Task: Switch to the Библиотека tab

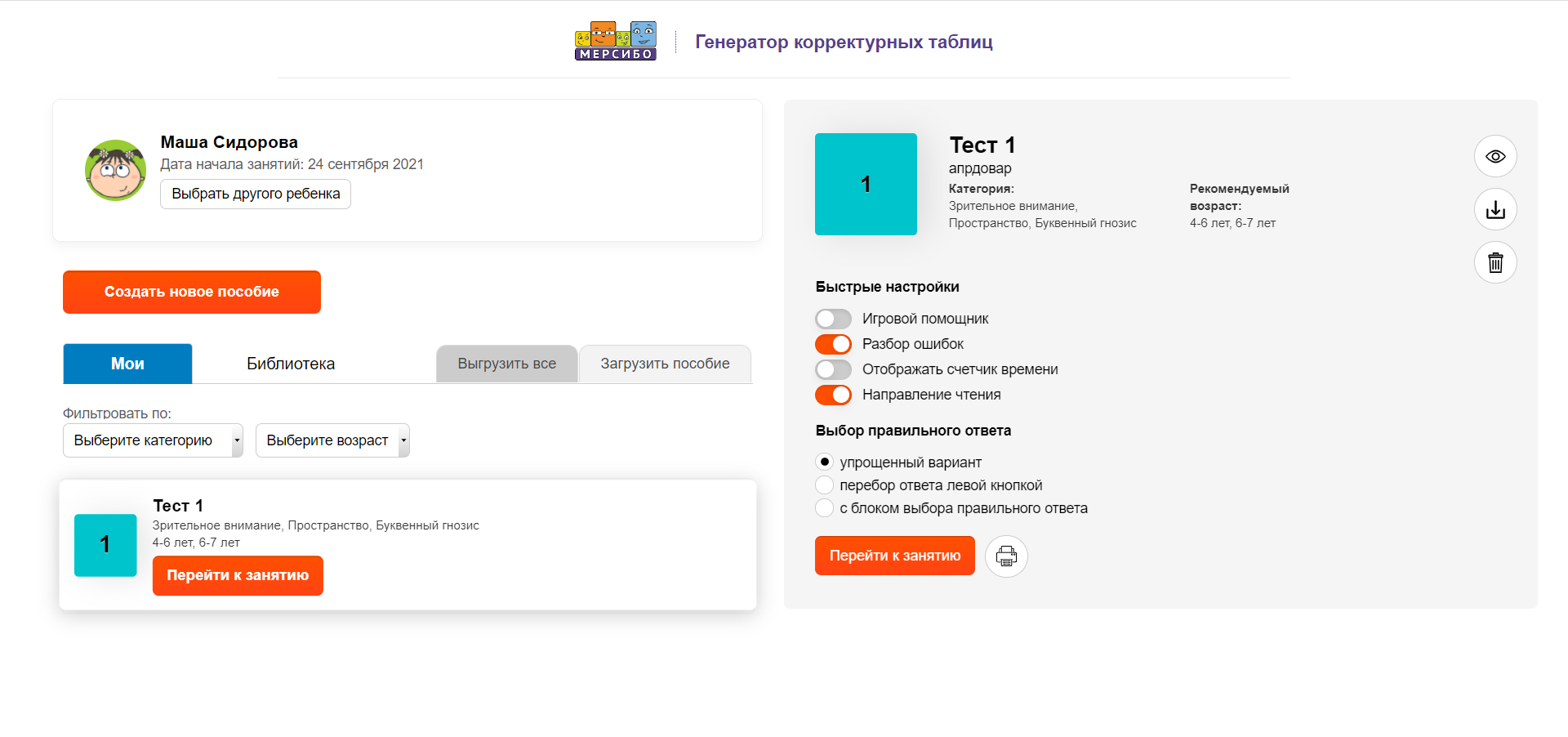Action: pos(291,364)
